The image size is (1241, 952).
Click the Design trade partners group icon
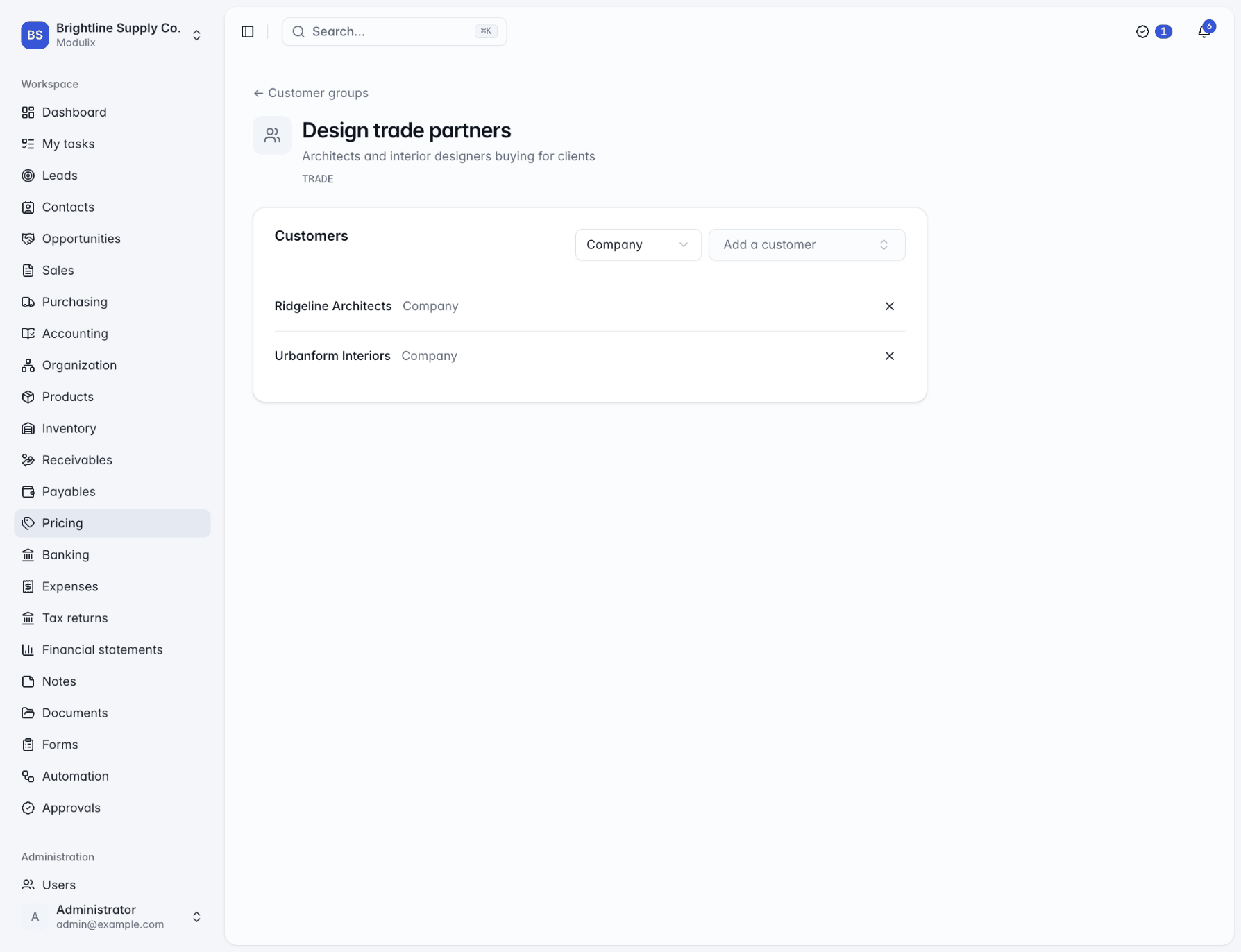click(x=272, y=135)
